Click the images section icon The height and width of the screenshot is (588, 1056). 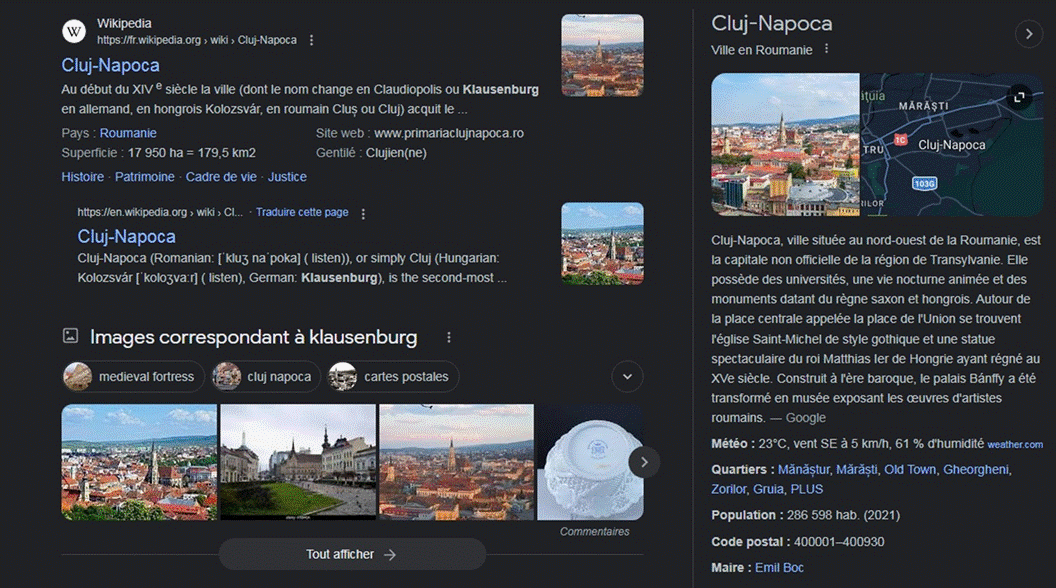[x=71, y=335]
